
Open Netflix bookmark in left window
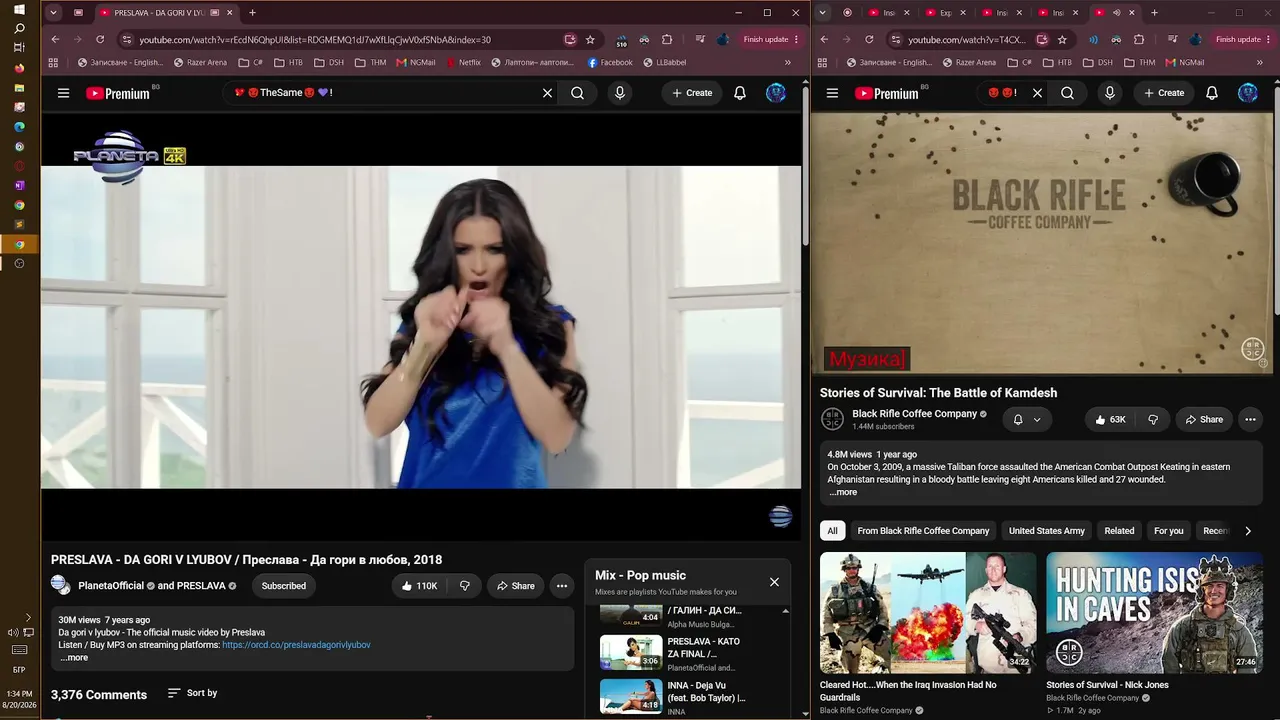(463, 62)
